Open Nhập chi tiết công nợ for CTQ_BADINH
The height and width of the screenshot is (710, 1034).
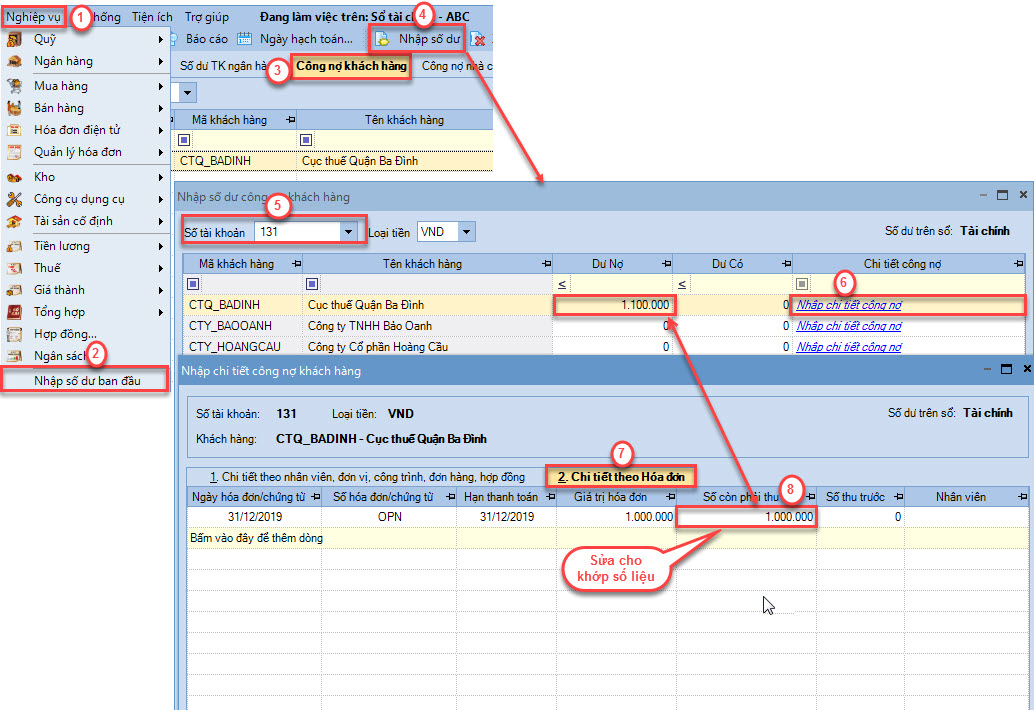point(849,305)
